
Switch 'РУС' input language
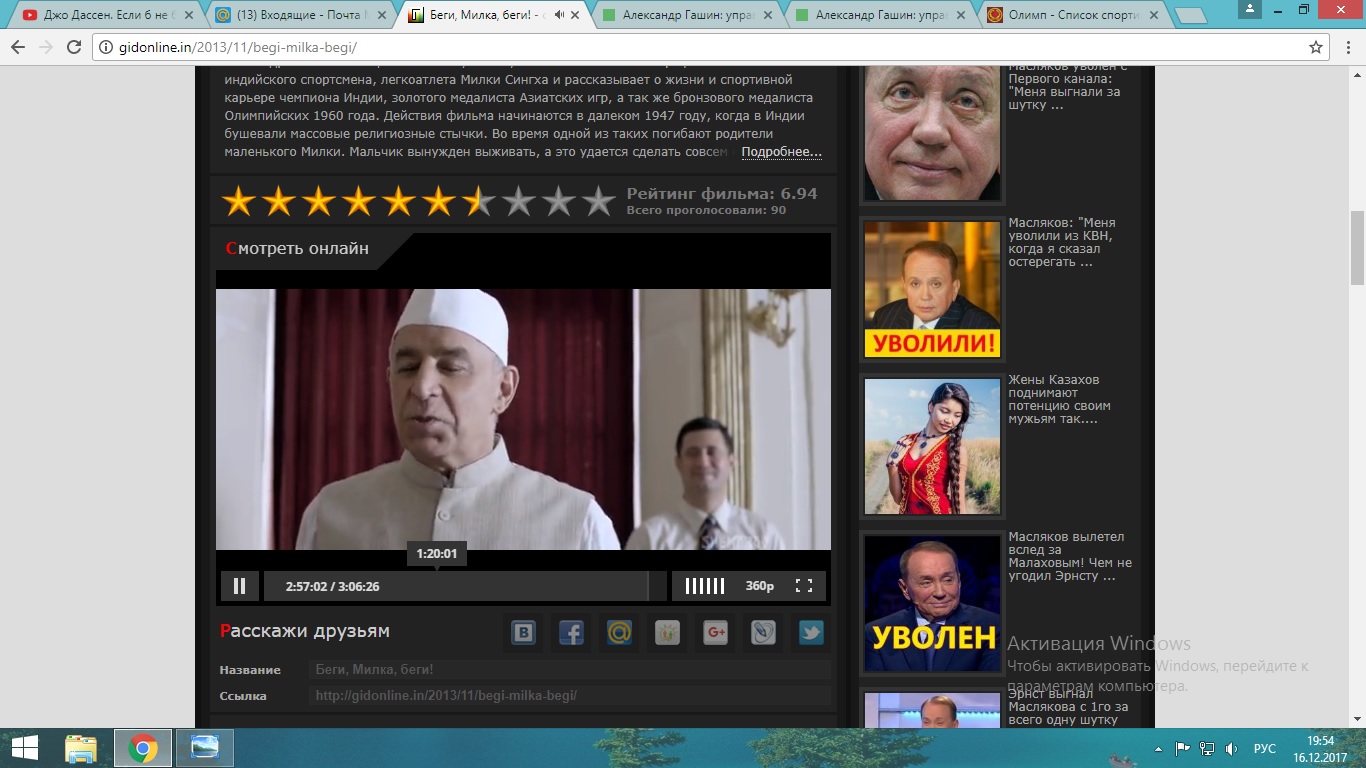point(1265,748)
